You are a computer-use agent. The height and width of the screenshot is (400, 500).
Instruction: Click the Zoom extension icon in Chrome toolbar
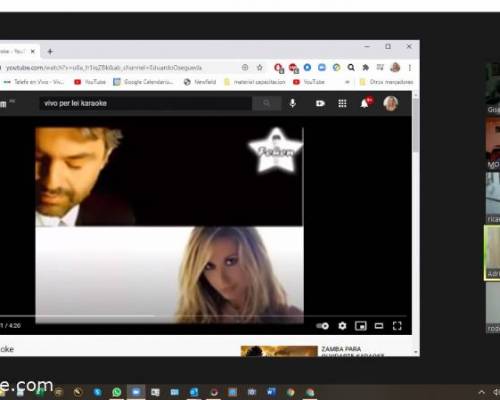pyautogui.click(x=322, y=68)
